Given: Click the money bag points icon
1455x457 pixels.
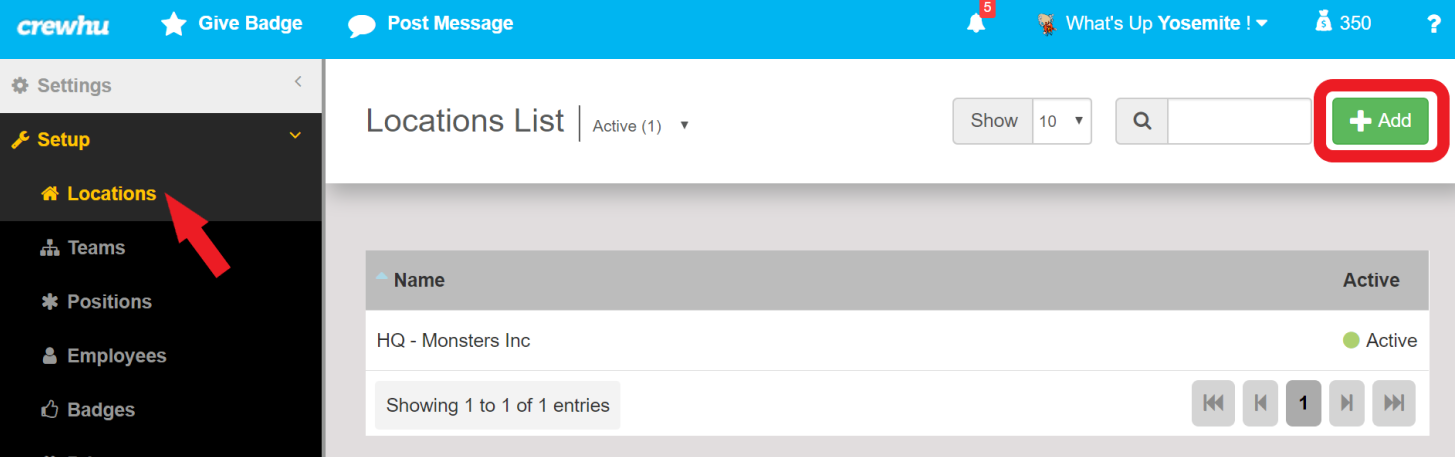Looking at the screenshot, I should [1324, 22].
